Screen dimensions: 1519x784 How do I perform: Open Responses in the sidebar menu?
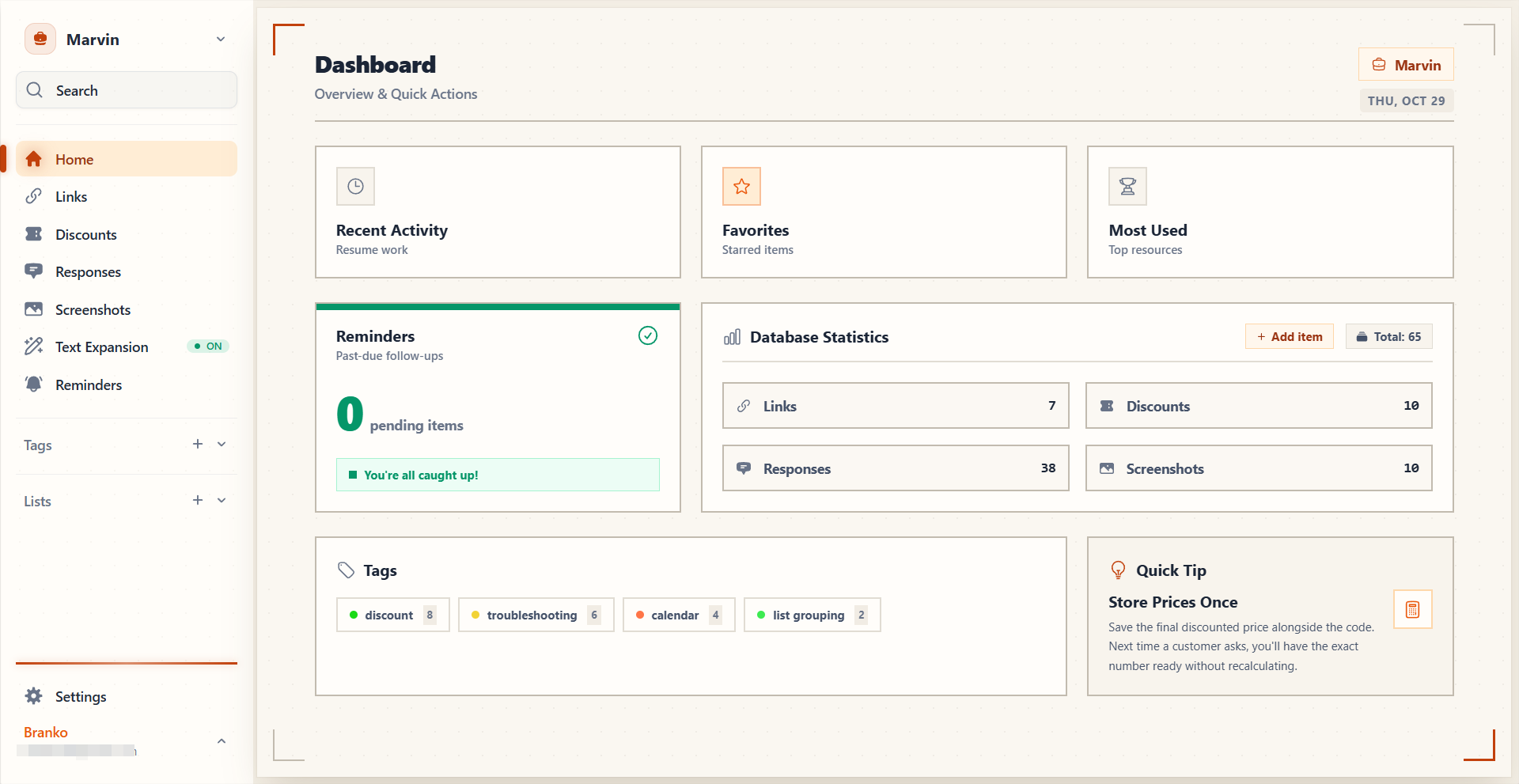click(127, 272)
